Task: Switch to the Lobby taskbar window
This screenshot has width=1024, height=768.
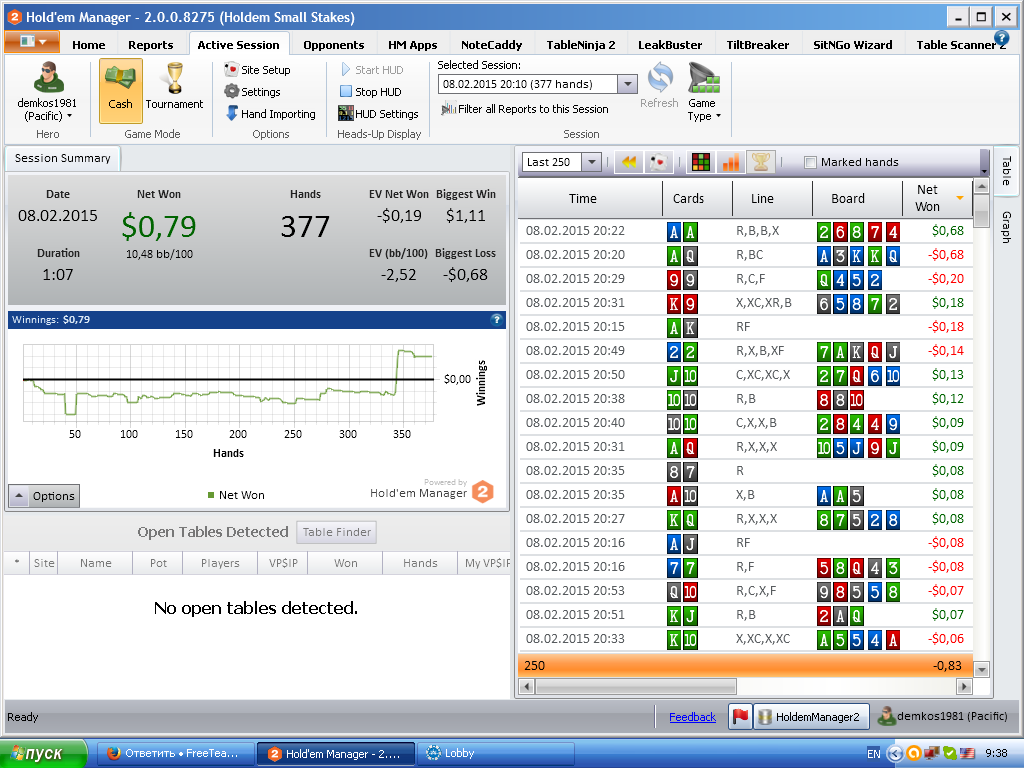Action: 495,754
